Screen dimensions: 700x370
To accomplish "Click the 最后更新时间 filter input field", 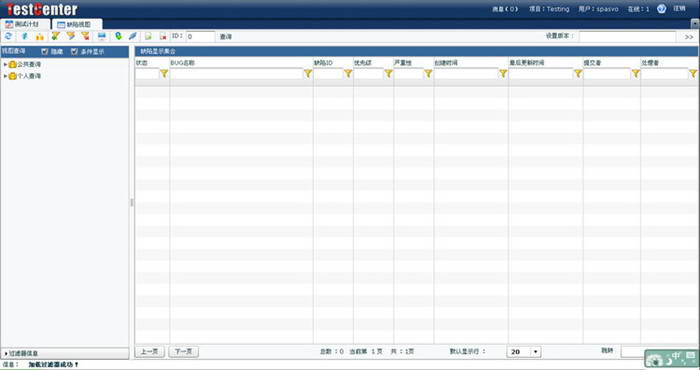I will tap(541, 74).
